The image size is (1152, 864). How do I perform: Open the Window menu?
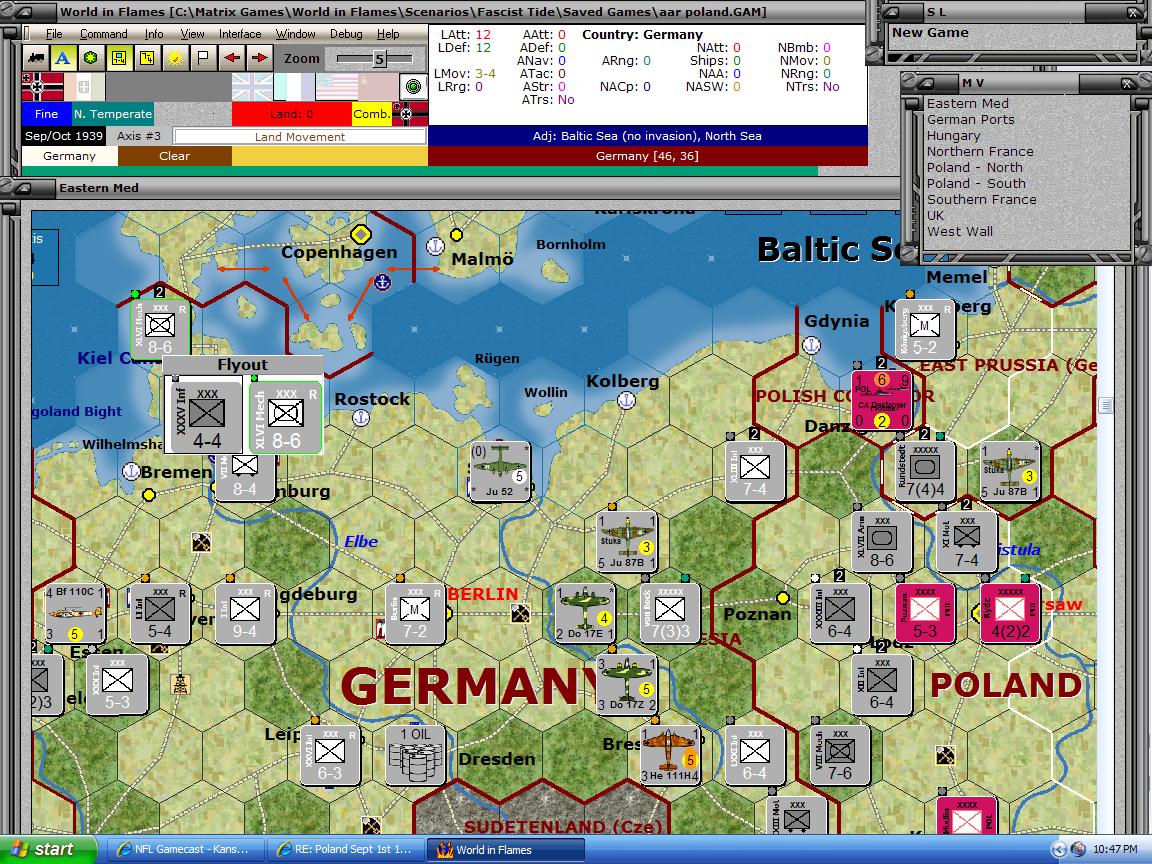tap(295, 34)
